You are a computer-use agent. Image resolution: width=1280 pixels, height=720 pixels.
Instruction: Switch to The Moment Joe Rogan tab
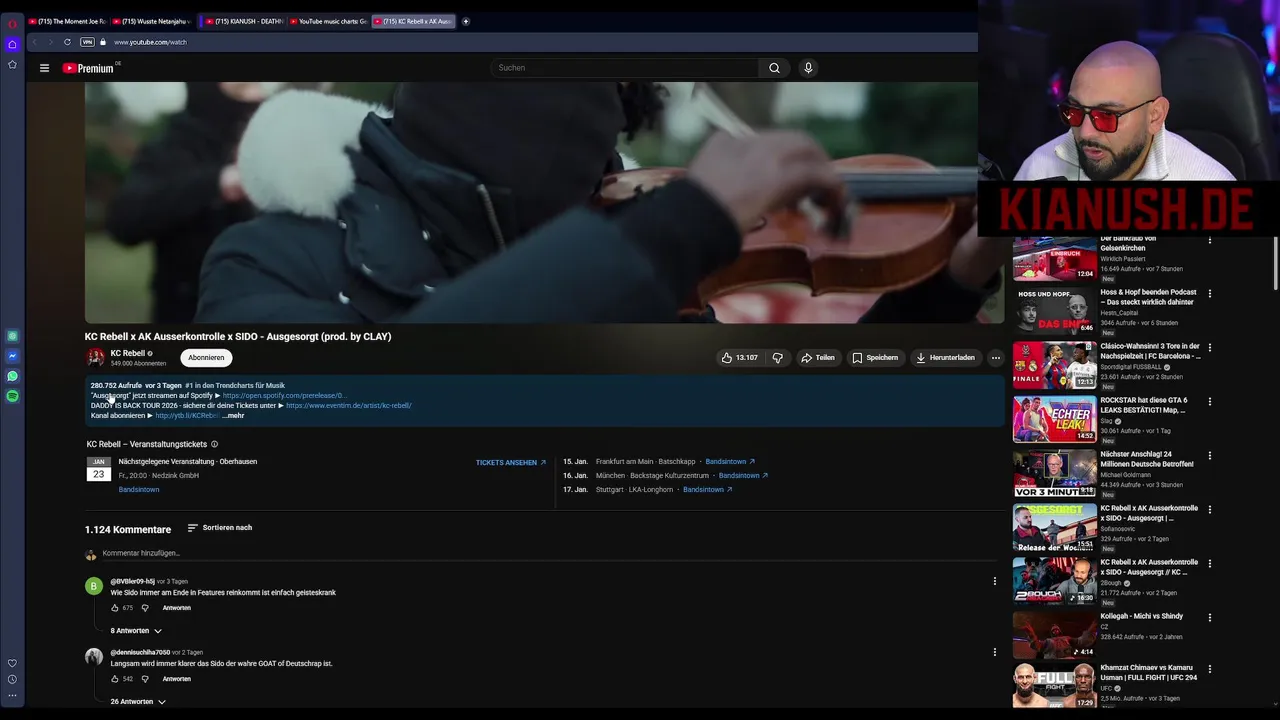click(x=67, y=21)
